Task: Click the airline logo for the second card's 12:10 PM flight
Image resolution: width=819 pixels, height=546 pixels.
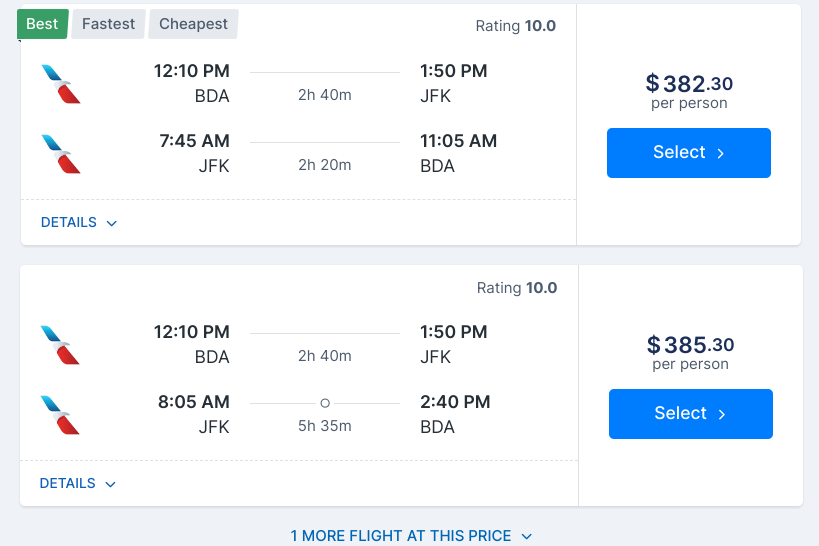Action: click(x=61, y=345)
